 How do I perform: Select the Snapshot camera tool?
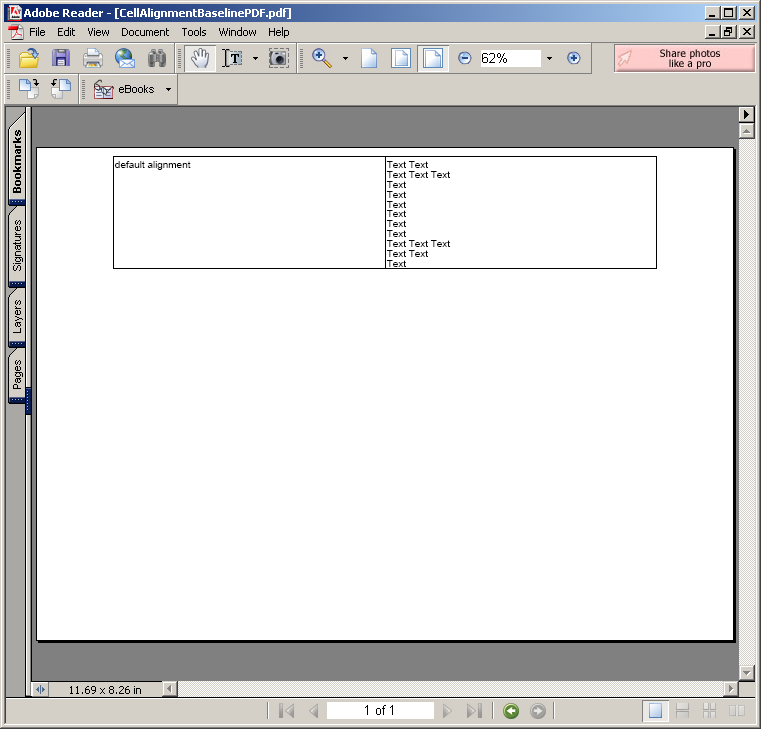coord(279,58)
